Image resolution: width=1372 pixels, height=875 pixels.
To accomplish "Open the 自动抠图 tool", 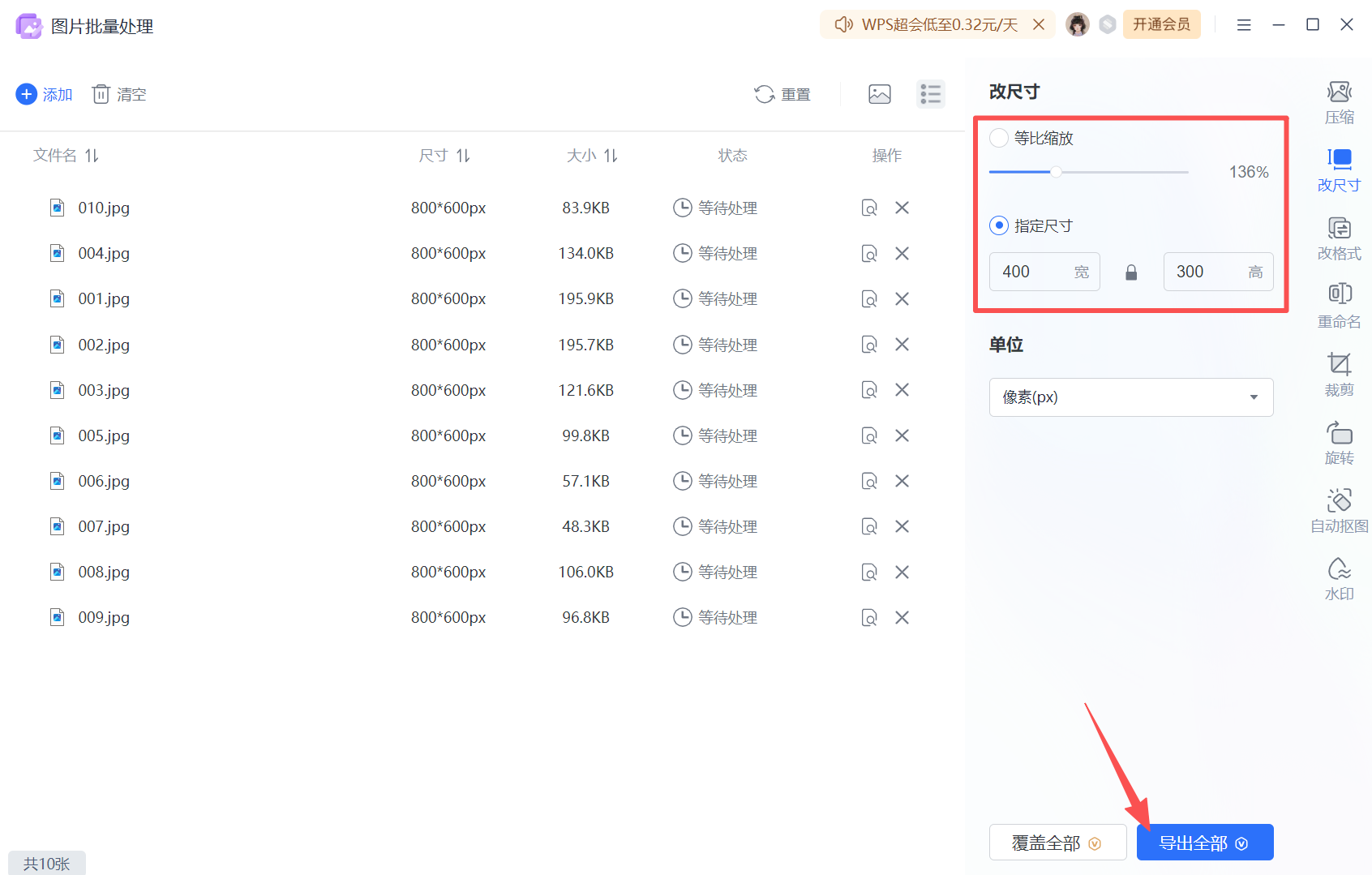I will coord(1339,510).
